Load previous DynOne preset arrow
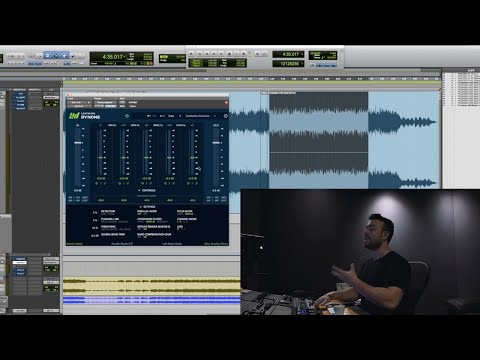Screen dimensions: 480x360 pos(180,116)
